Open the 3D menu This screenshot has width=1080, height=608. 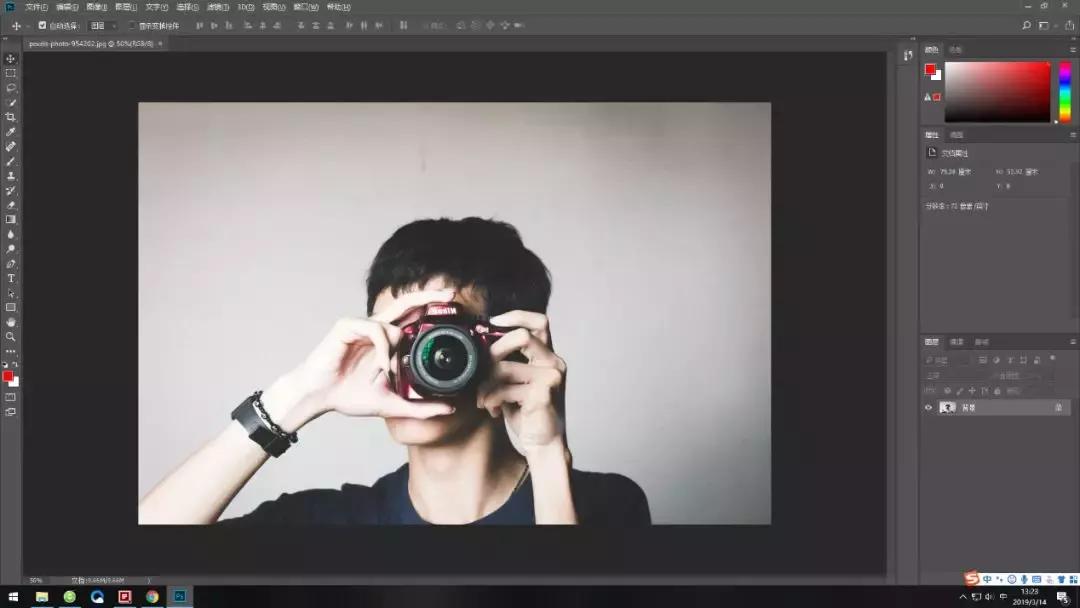(x=246, y=7)
